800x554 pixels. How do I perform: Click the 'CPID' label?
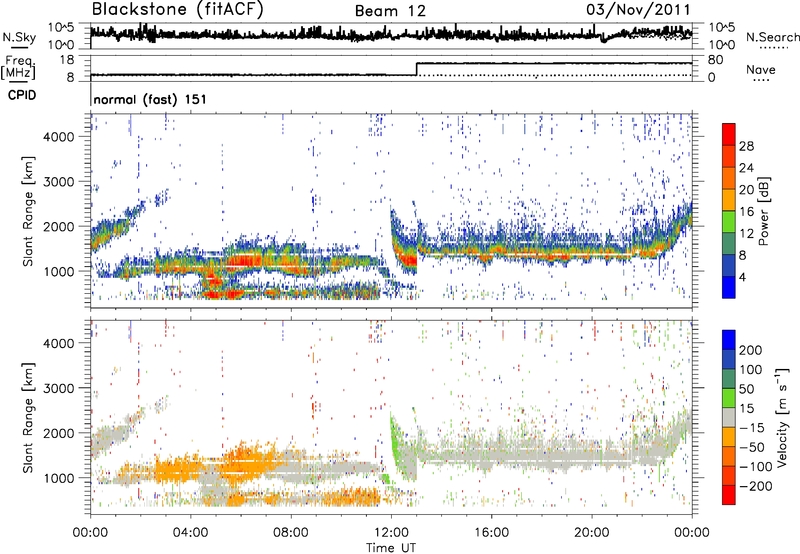22,95
